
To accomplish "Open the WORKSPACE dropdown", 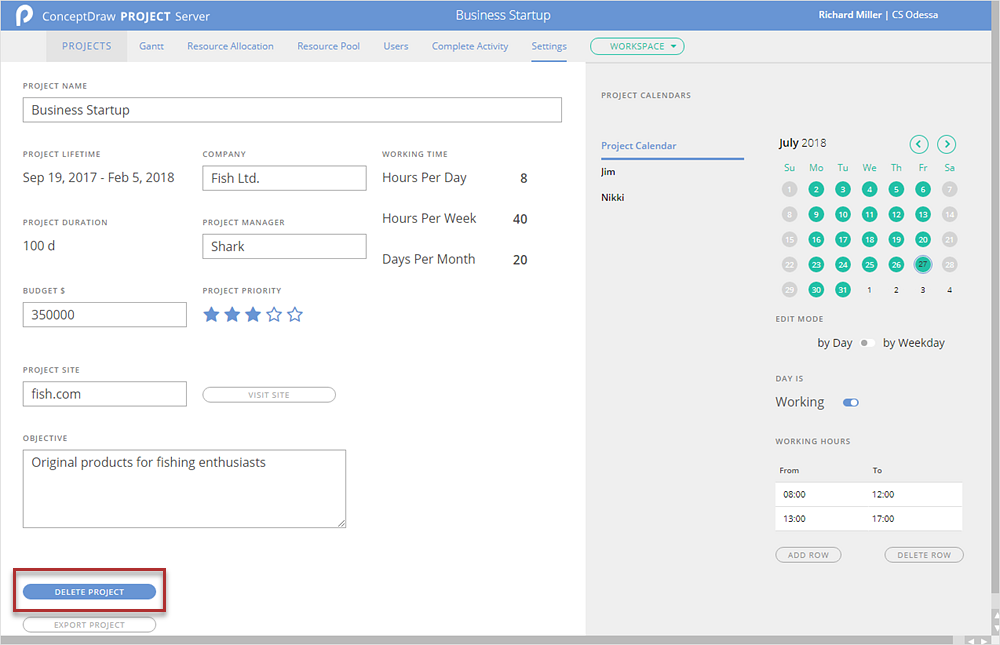I will (x=637, y=46).
